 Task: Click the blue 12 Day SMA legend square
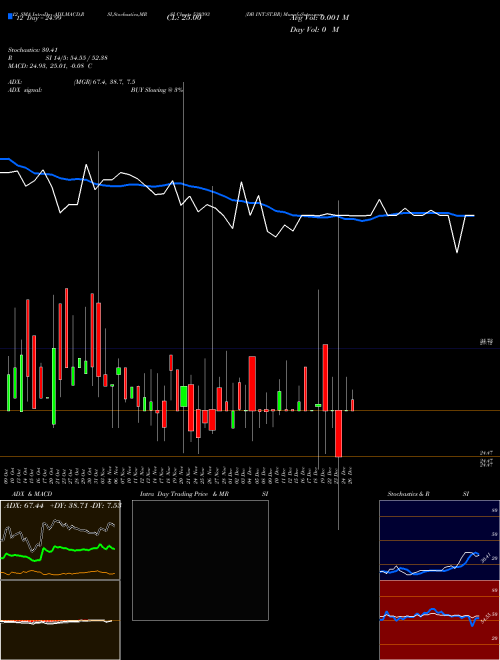11,16
